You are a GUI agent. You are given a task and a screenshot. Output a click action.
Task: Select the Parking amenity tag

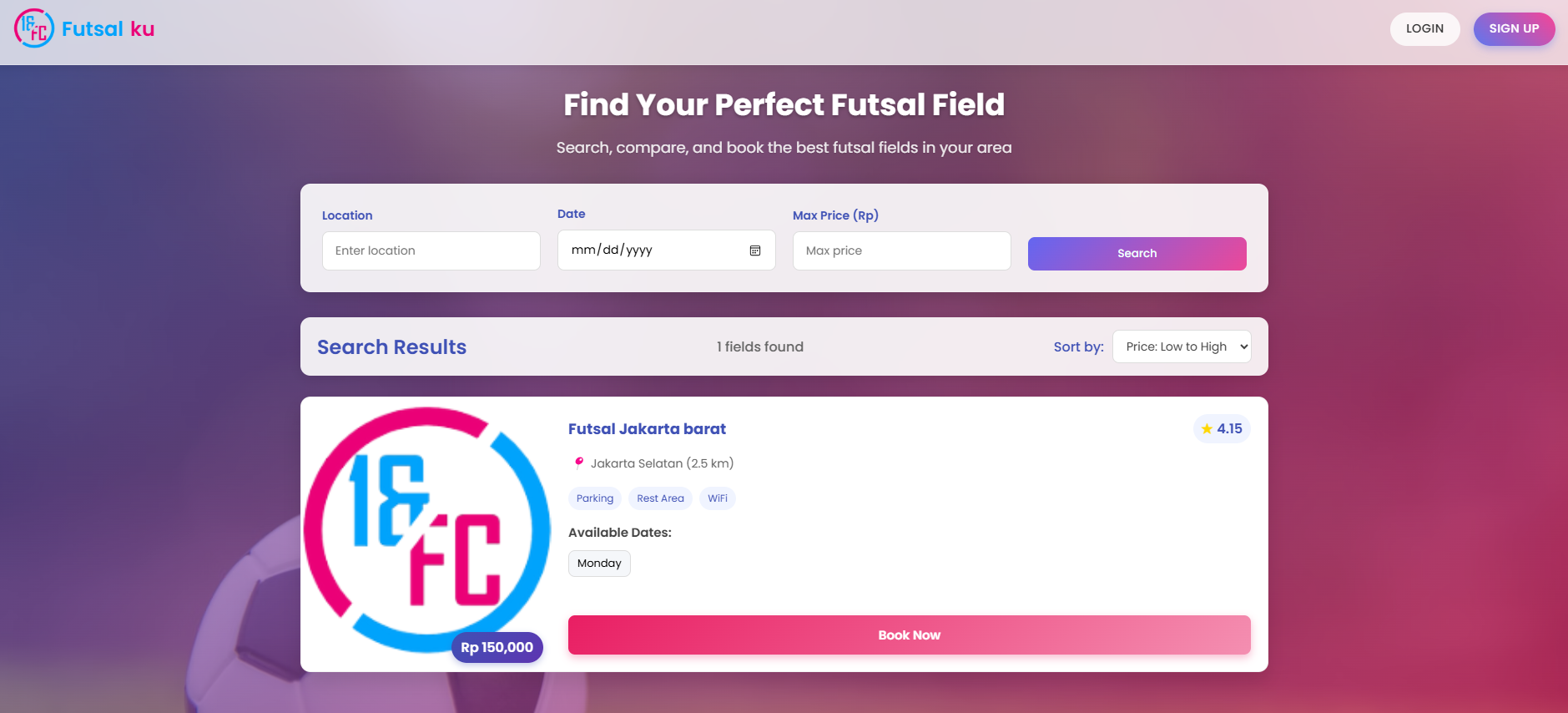(x=594, y=498)
